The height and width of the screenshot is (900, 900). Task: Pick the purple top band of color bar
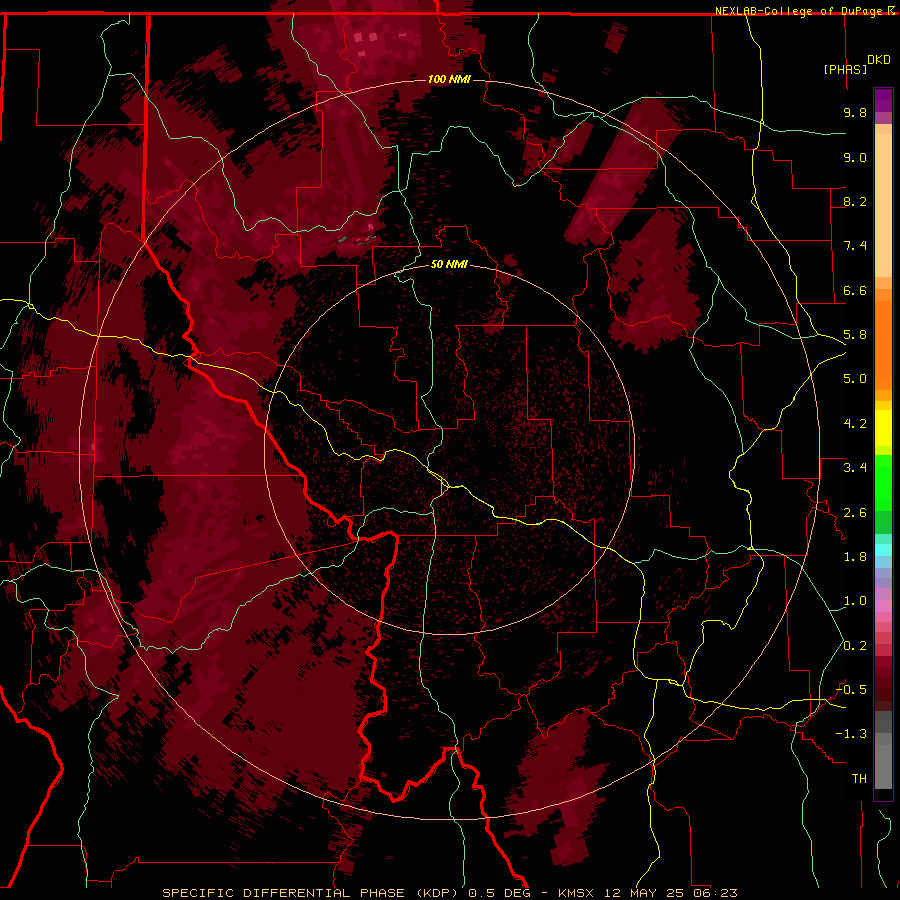(x=883, y=100)
